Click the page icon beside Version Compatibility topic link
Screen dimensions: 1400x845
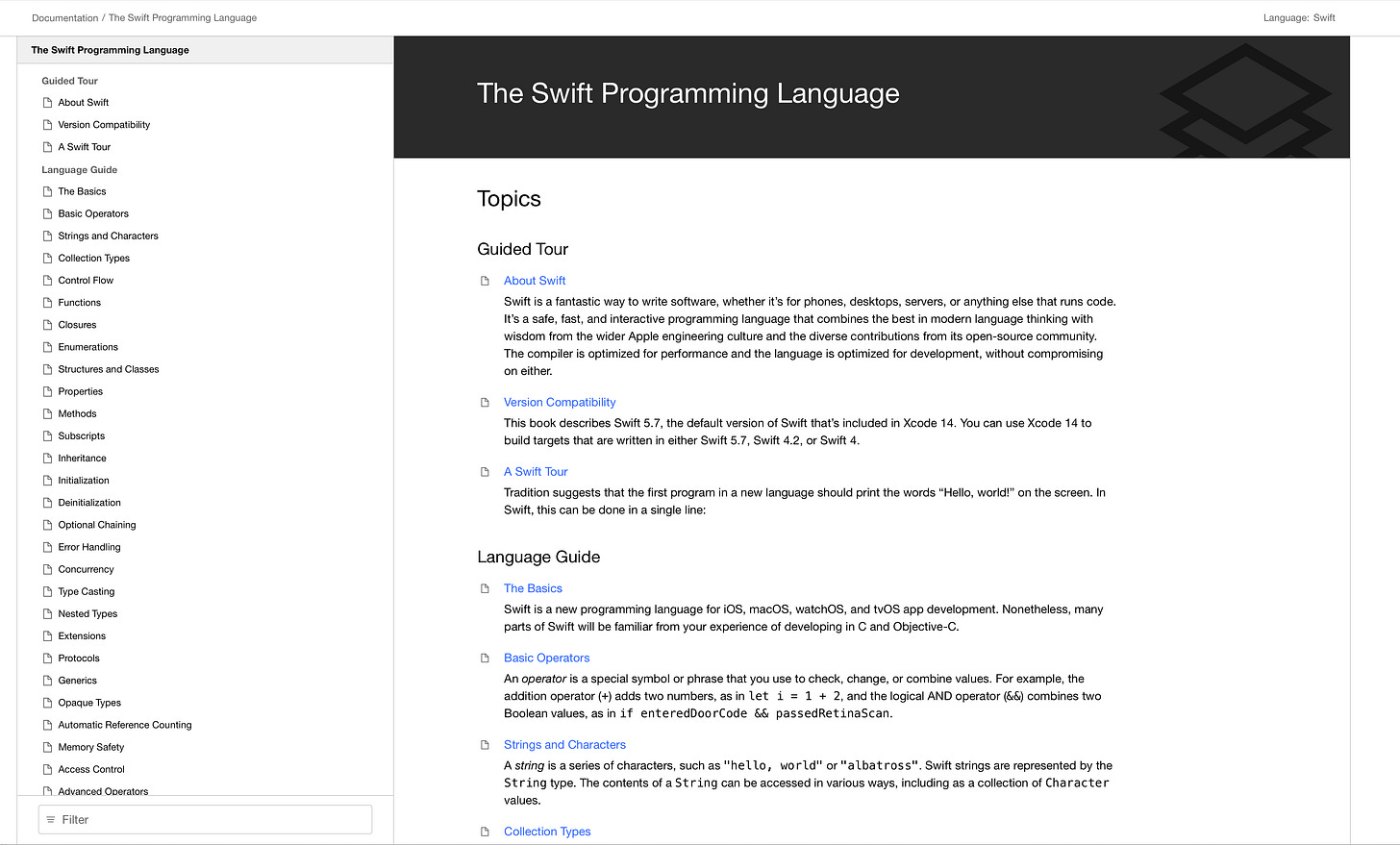click(x=485, y=403)
